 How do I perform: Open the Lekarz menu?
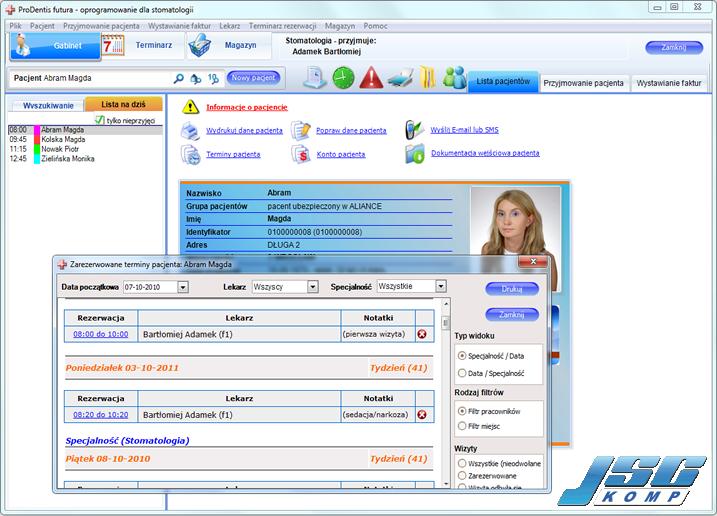pos(230,26)
